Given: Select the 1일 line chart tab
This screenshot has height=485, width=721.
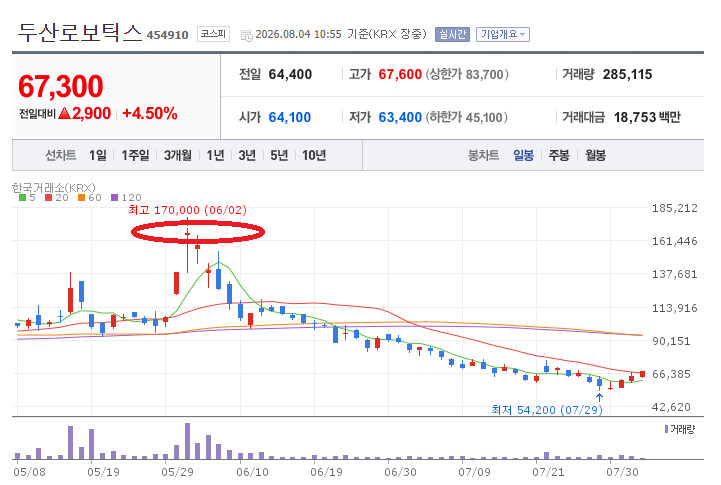Looking at the screenshot, I should coord(97,155).
